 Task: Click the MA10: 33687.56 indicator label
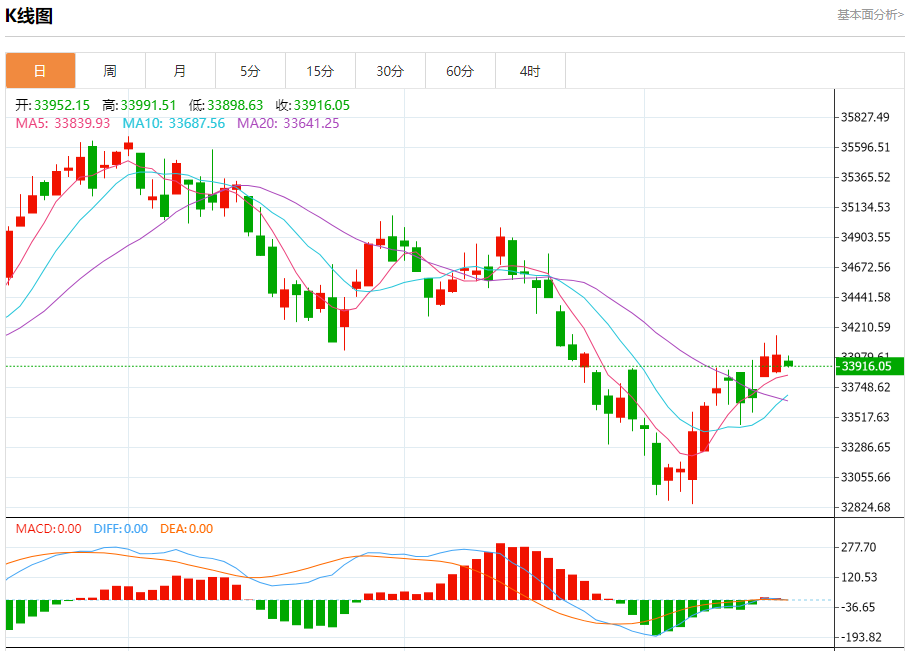coord(174,123)
